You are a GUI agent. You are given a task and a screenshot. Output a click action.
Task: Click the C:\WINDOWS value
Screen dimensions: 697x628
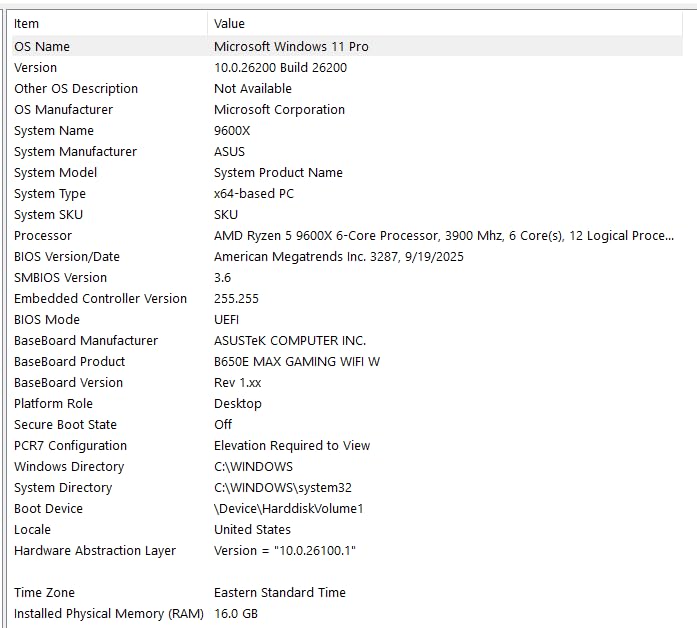253,467
